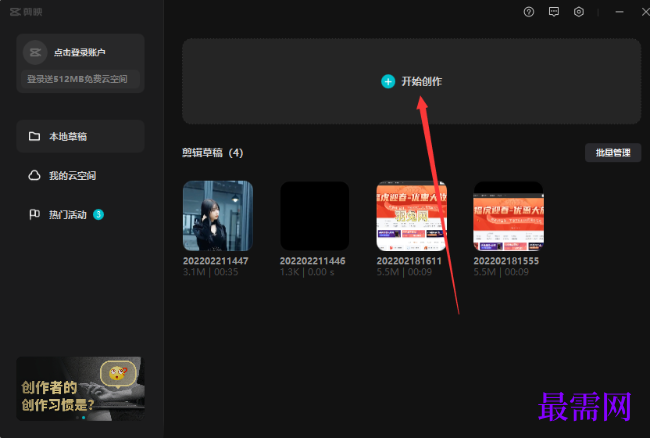Click draft name text 202202211447
The height and width of the screenshot is (438, 650).
point(216,261)
